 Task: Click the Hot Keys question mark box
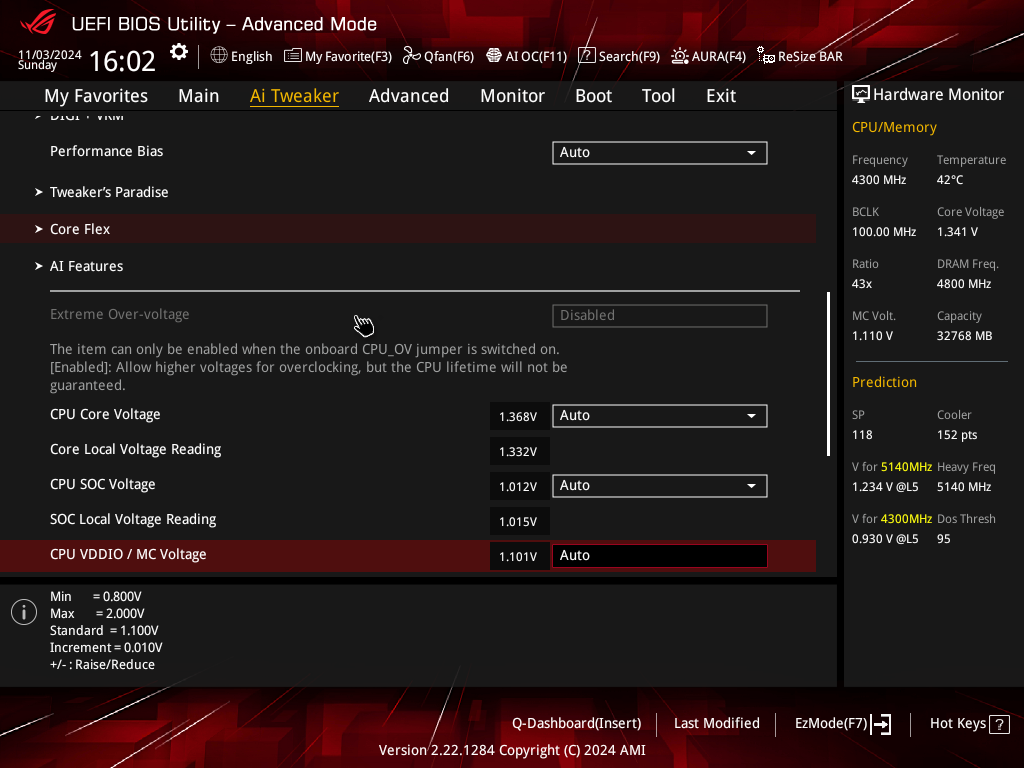999,724
